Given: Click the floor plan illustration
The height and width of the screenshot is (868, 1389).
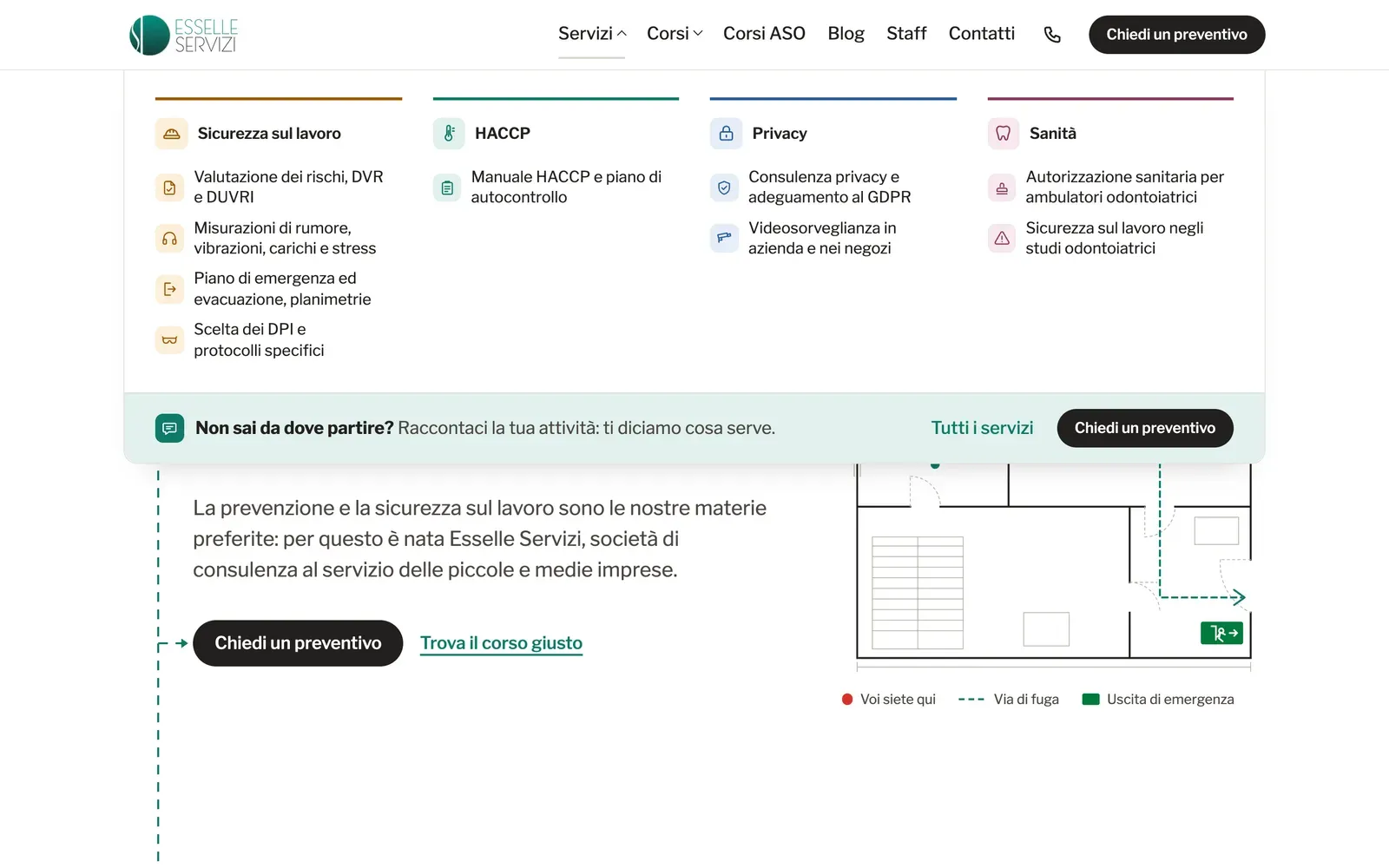Looking at the screenshot, I should 1053,566.
